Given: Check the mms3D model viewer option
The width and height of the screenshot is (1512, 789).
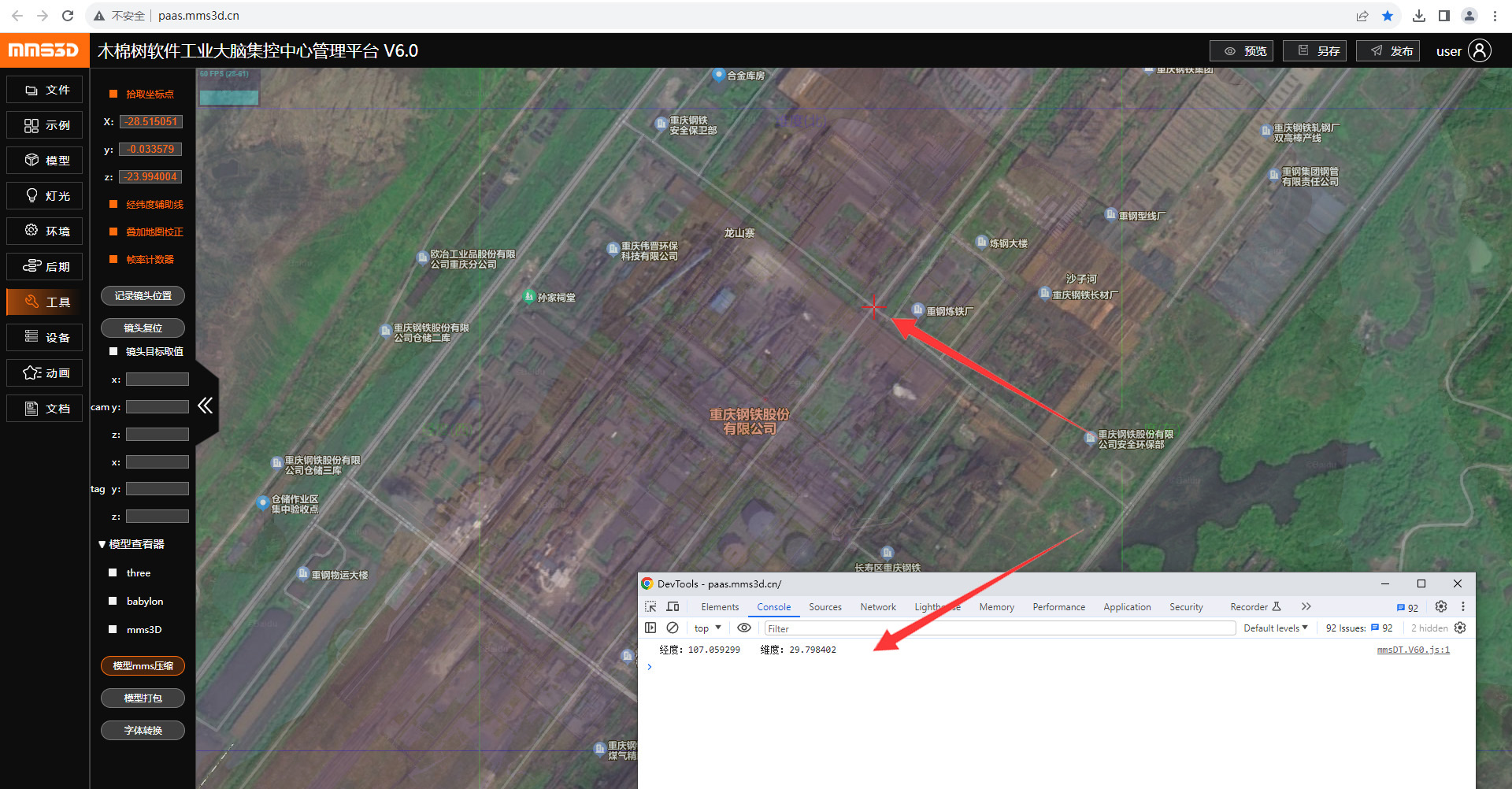Looking at the screenshot, I should coord(113,630).
